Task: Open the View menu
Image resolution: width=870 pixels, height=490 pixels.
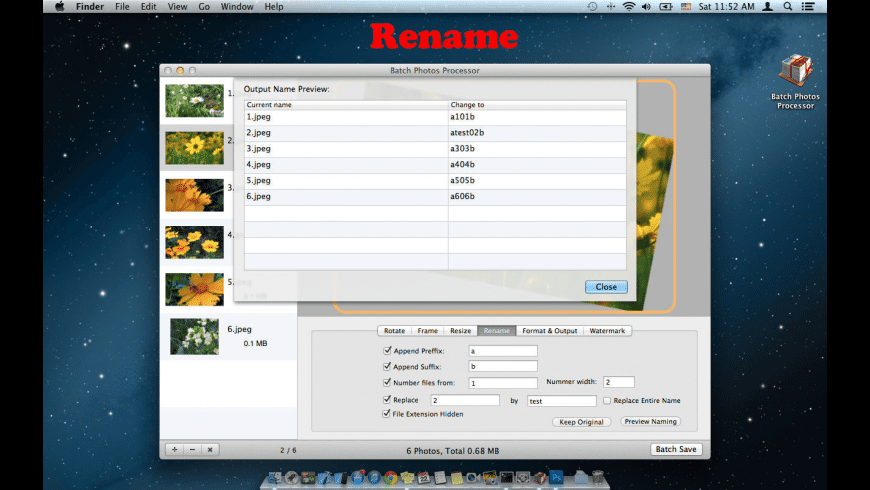Action: (x=177, y=7)
